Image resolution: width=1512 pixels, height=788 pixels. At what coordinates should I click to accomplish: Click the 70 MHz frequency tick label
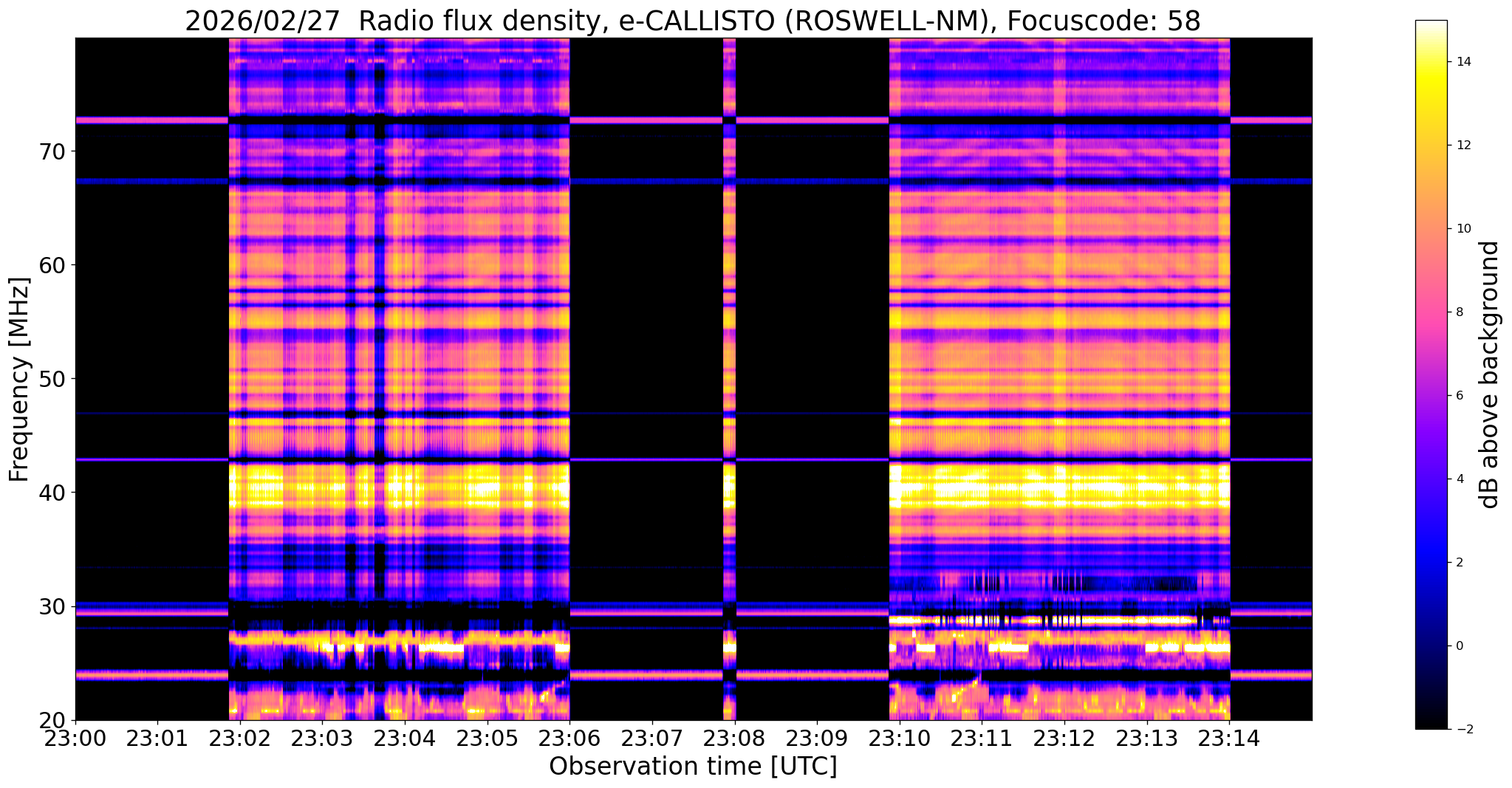click(52, 151)
